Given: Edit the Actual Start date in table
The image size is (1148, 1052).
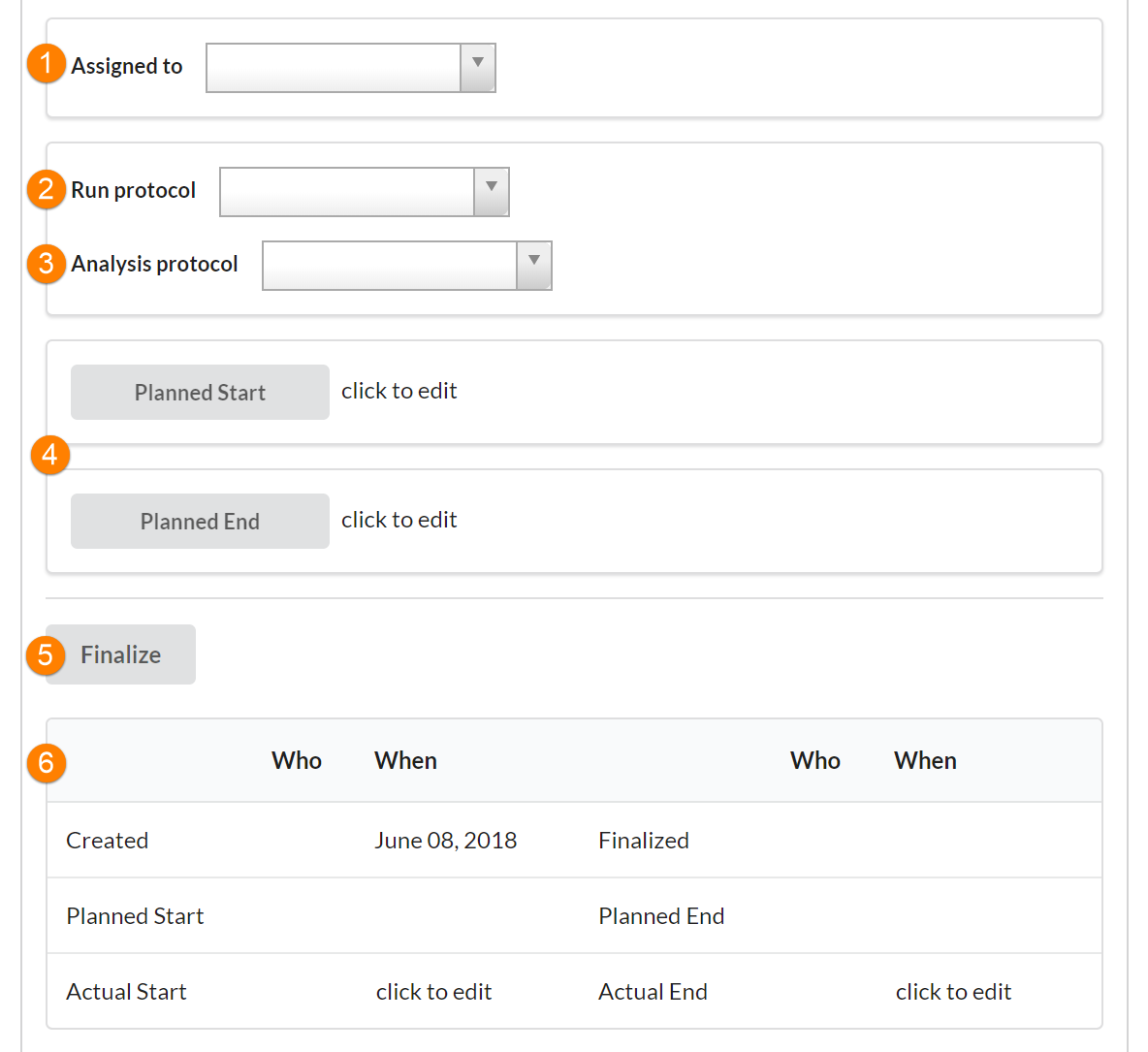Looking at the screenshot, I should [x=433, y=992].
